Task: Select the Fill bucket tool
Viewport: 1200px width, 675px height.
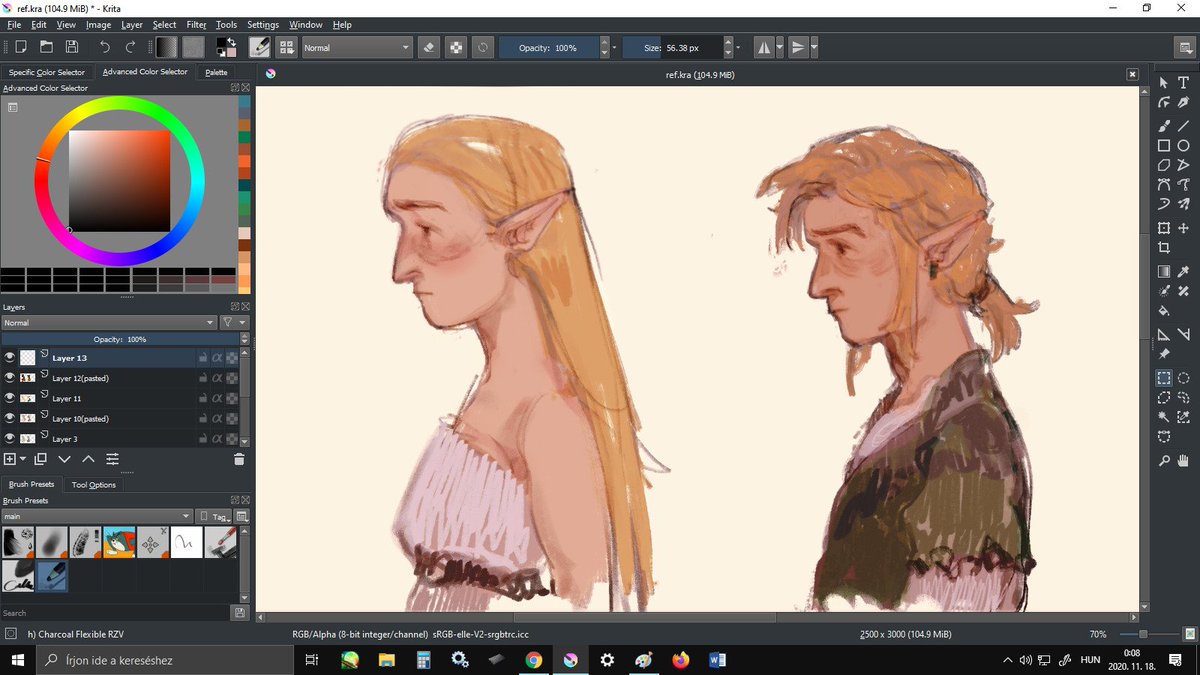Action: pyautogui.click(x=1164, y=311)
